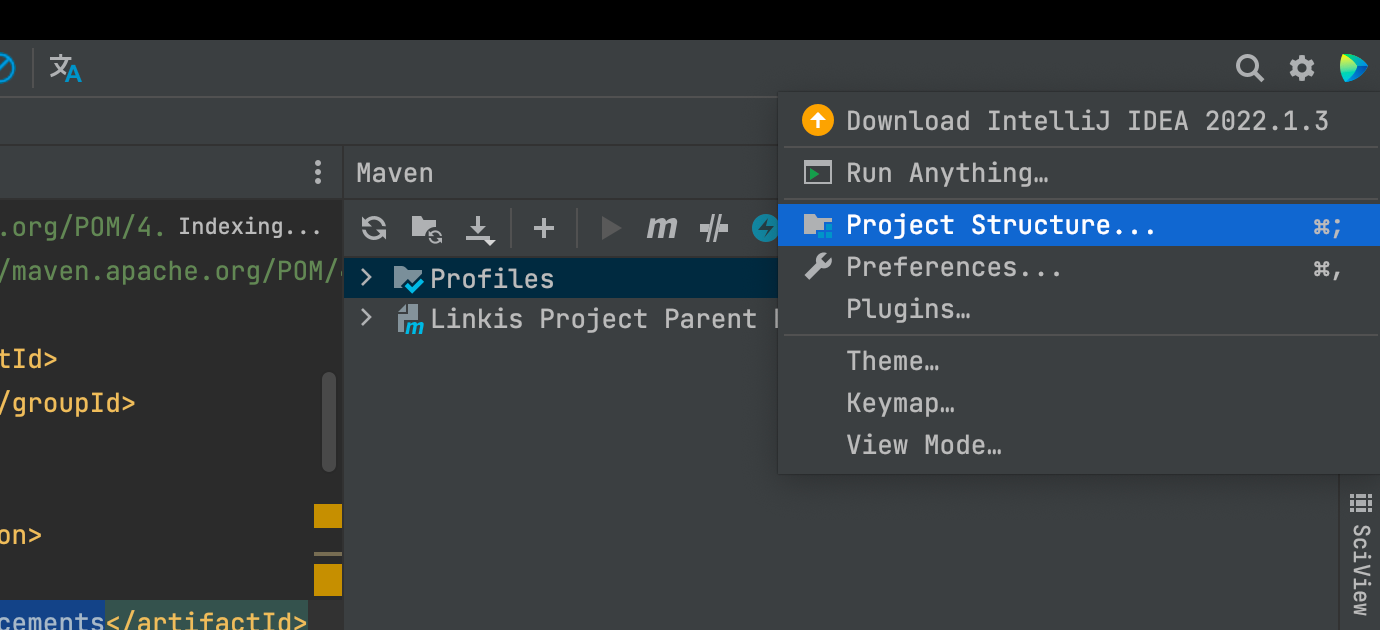1380x630 pixels.
Task: Click the yellow warning marker in editor gutter
Action: [327, 516]
